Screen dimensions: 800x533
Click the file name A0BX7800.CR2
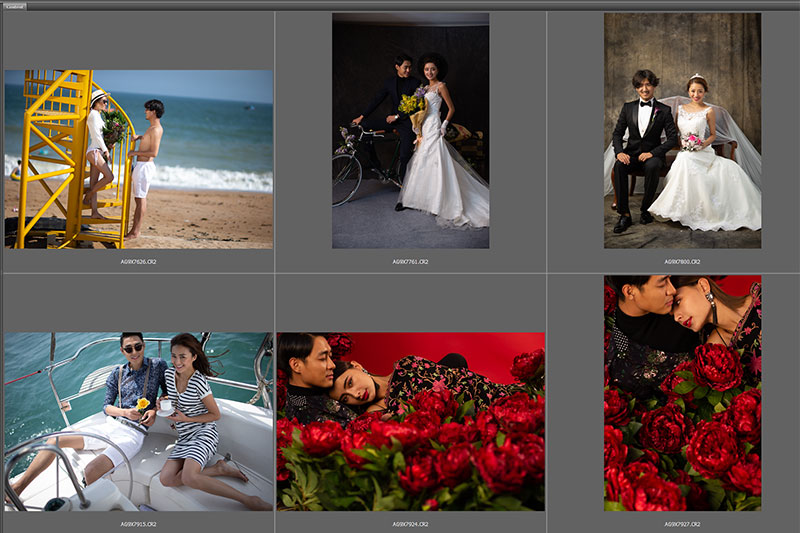[682, 262]
